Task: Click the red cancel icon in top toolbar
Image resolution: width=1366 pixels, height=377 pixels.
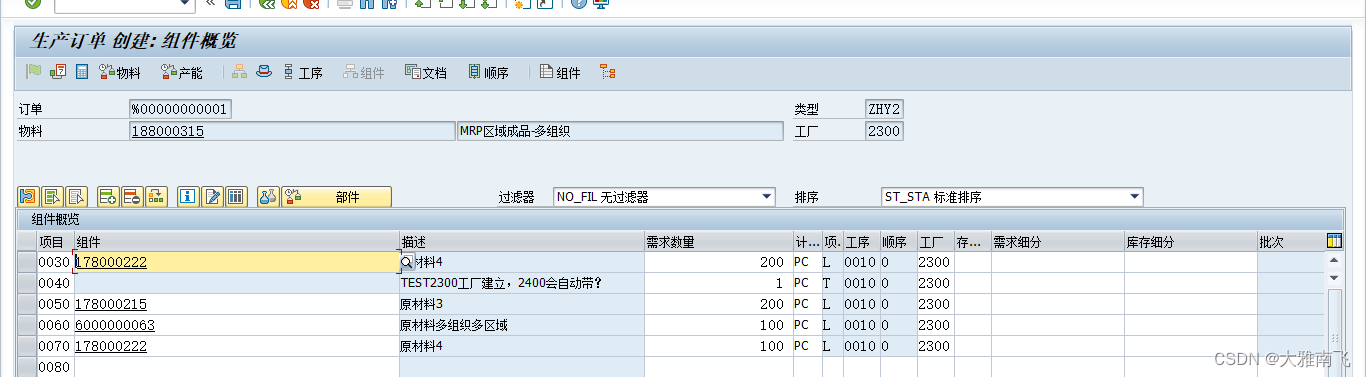Action: tap(311, 4)
